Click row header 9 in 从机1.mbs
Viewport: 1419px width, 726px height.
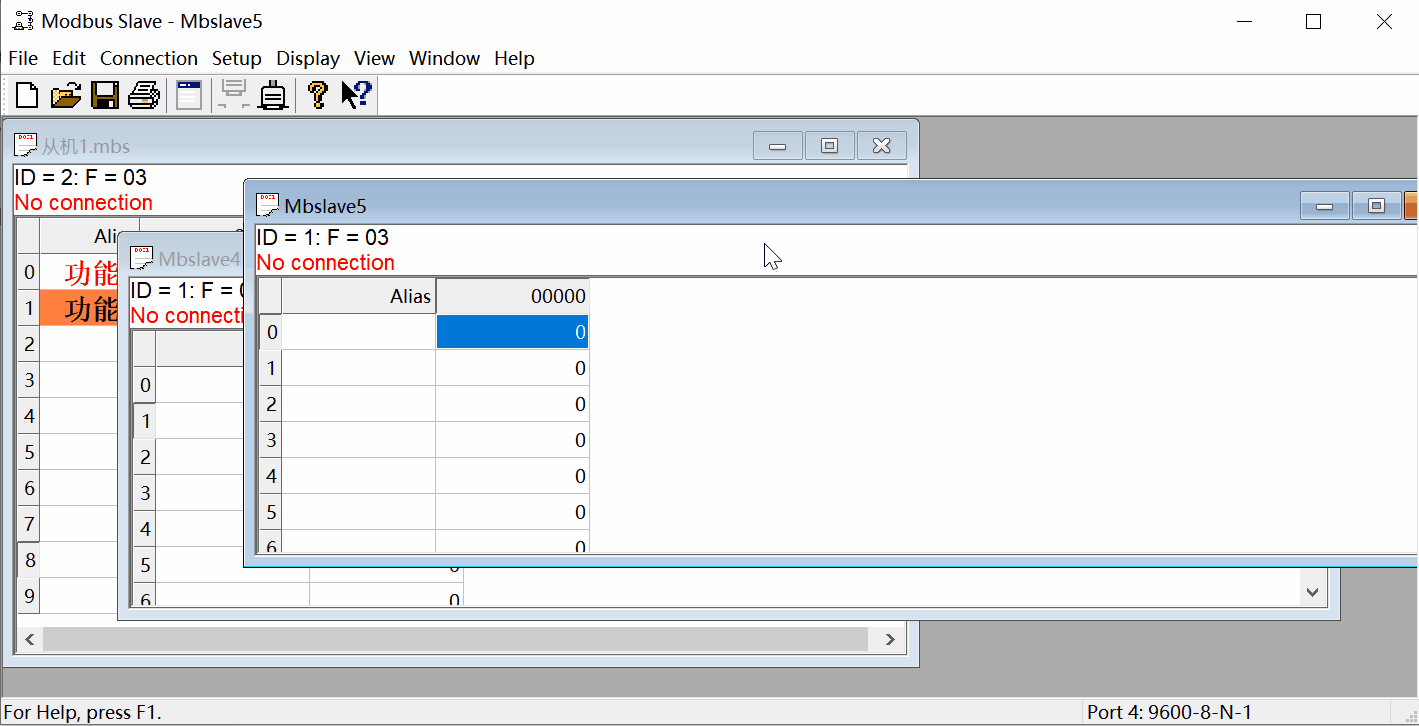click(x=29, y=596)
